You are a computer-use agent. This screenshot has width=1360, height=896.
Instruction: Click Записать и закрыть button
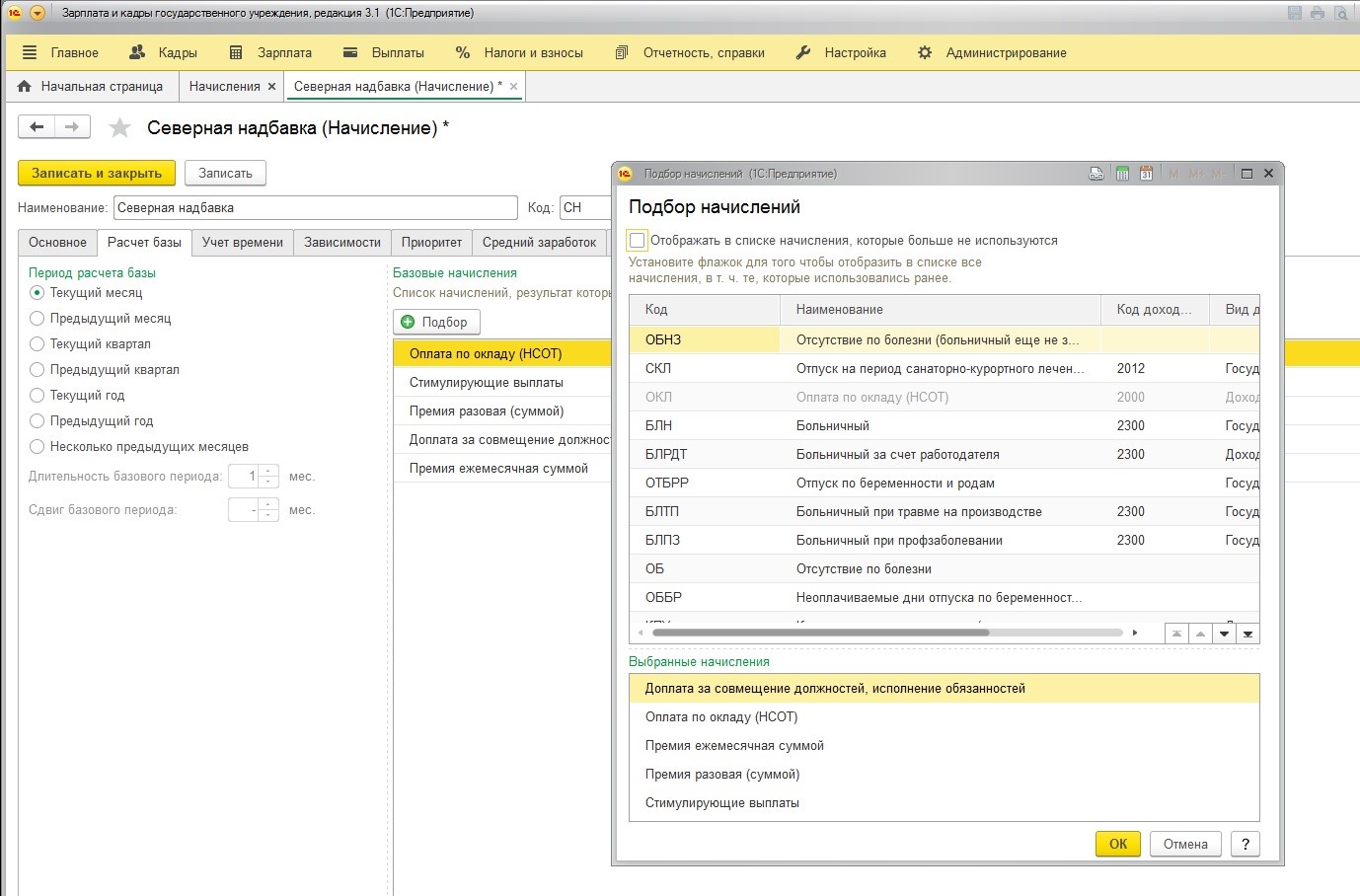coord(97,173)
